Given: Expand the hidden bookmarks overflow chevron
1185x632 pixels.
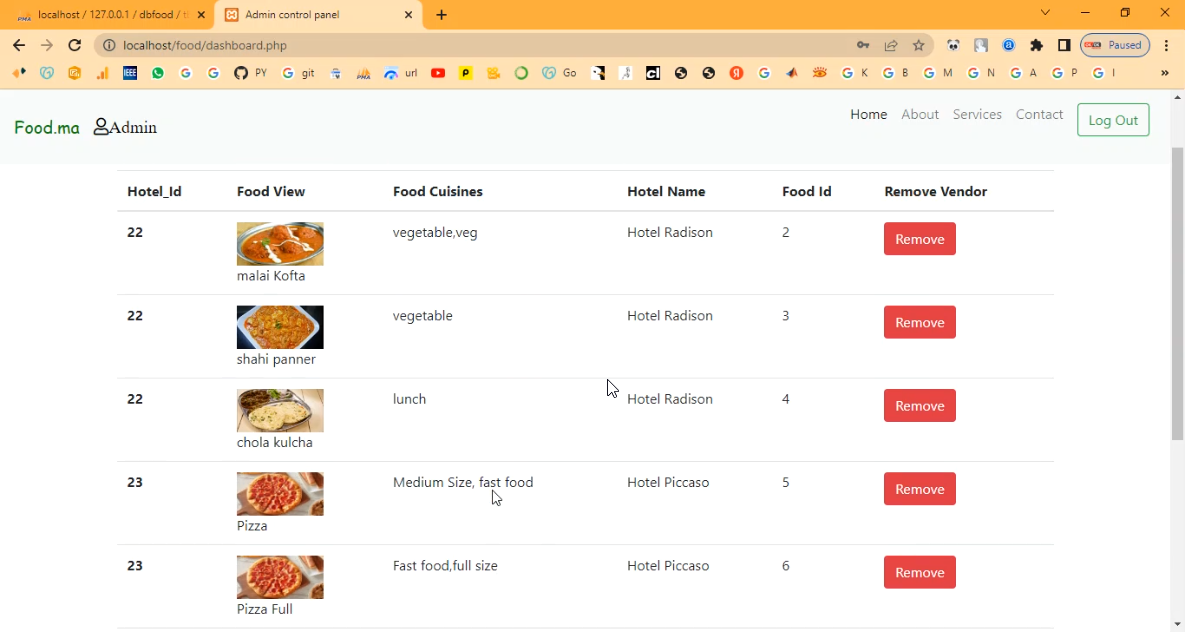Looking at the screenshot, I should point(1164,73).
